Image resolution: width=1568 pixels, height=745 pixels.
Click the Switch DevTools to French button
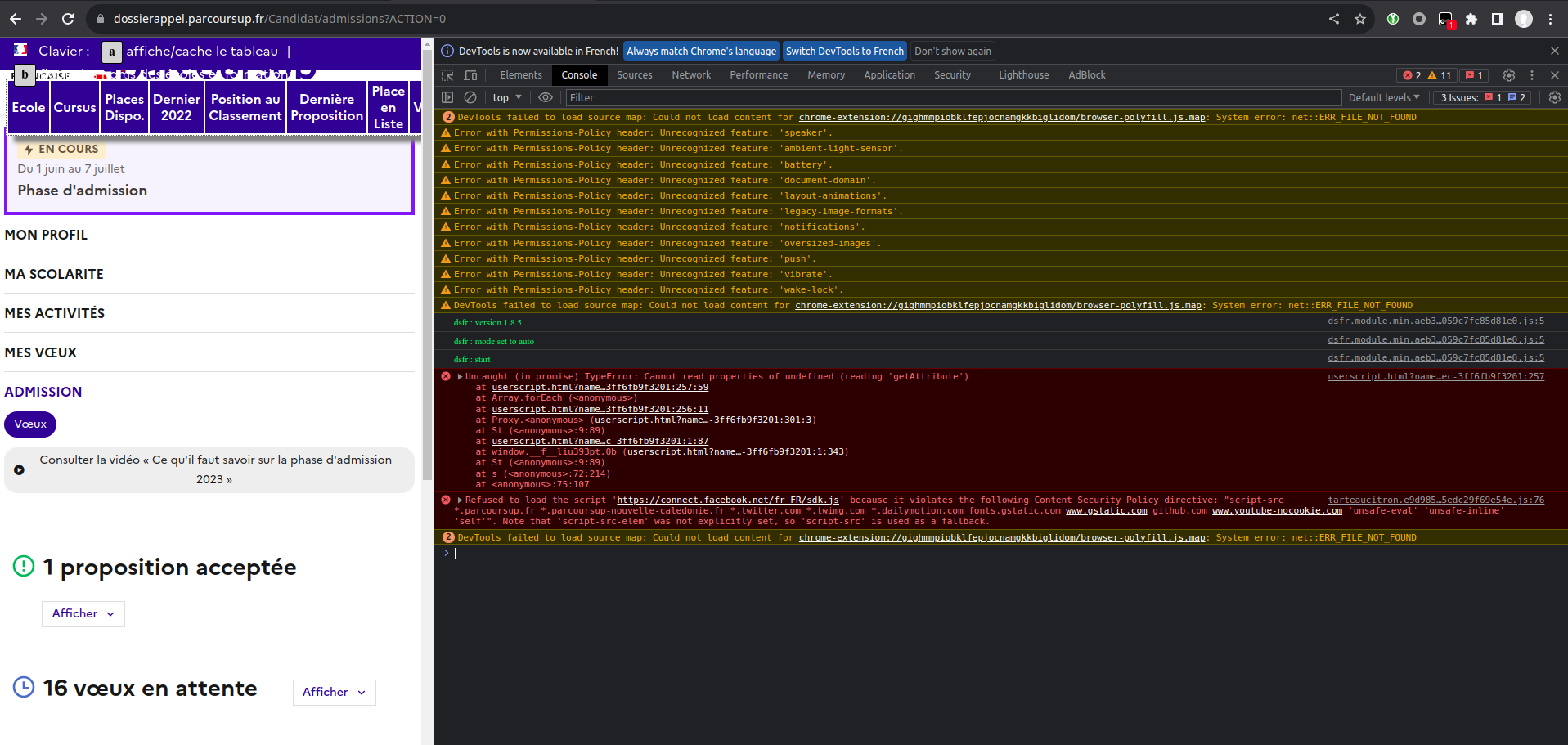[x=844, y=51]
